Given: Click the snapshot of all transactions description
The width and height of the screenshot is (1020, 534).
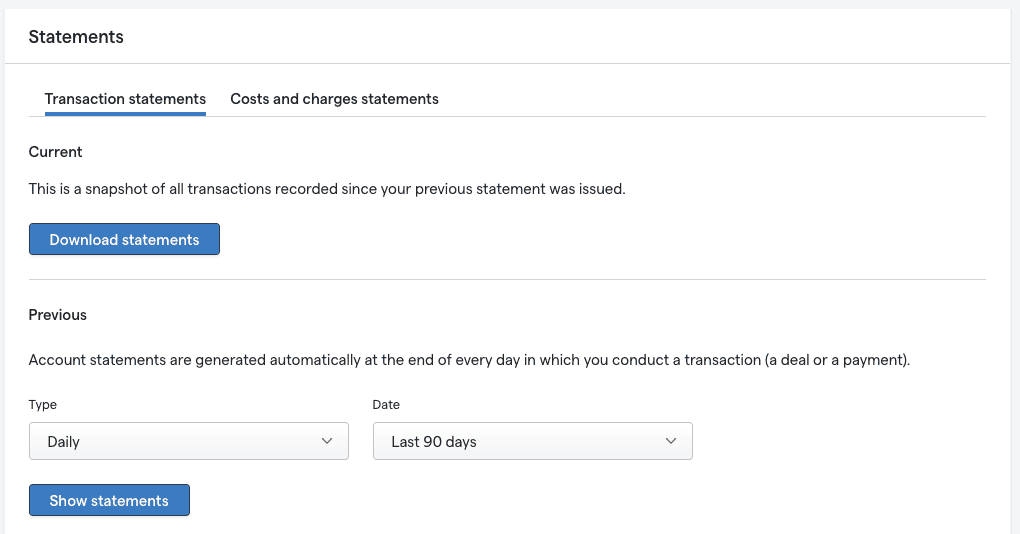Looking at the screenshot, I should pyautogui.click(x=327, y=189).
